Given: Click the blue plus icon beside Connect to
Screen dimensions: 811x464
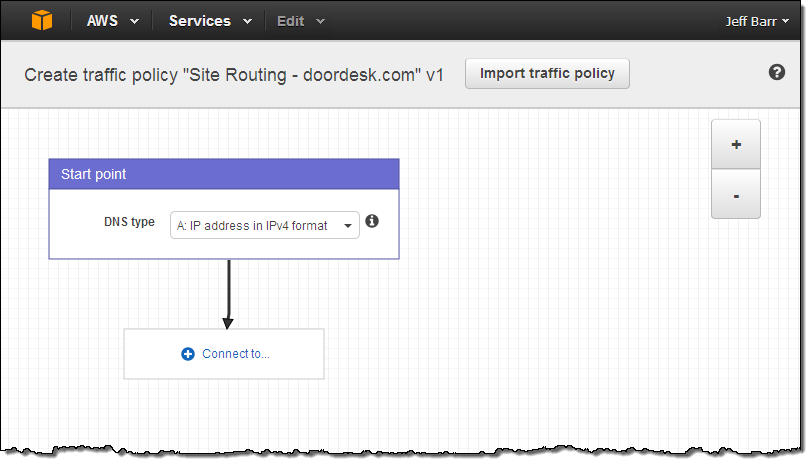Looking at the screenshot, I should click(x=188, y=354).
